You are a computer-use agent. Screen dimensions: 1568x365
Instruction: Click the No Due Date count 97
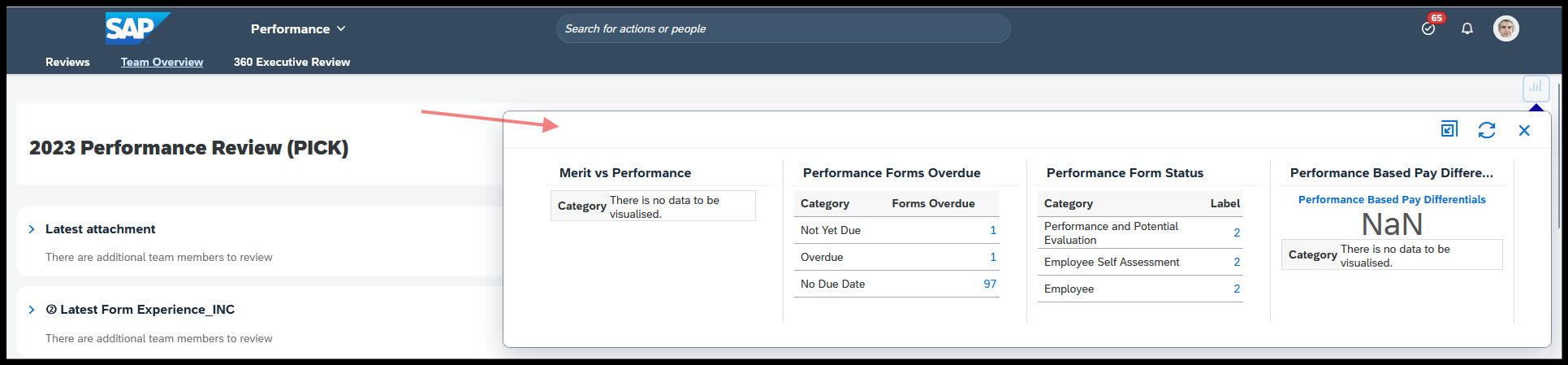pyautogui.click(x=990, y=284)
